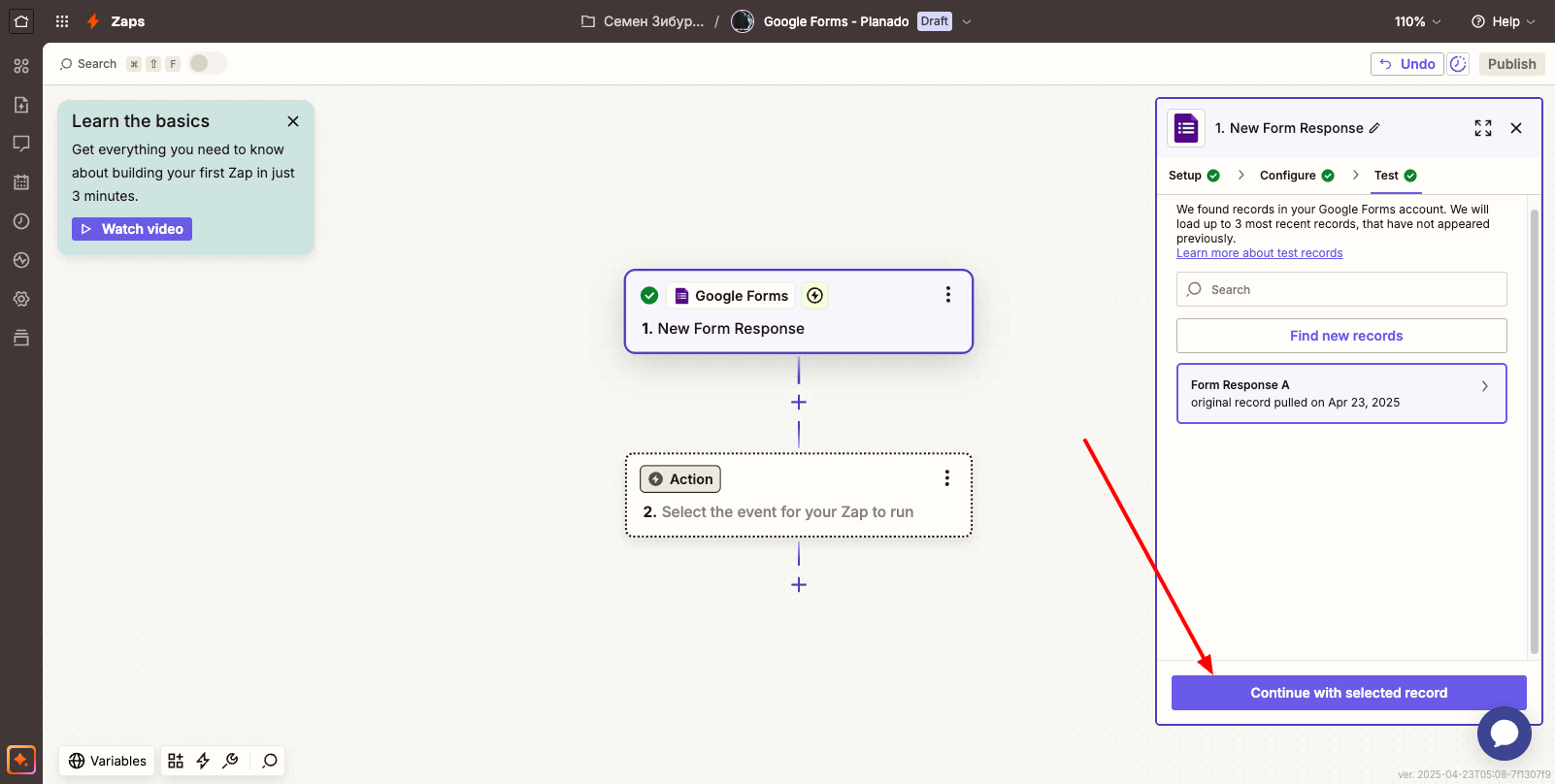The width and height of the screenshot is (1555, 784).
Task: Open the AI Copilot sparkle icon
Action: [x=21, y=759]
